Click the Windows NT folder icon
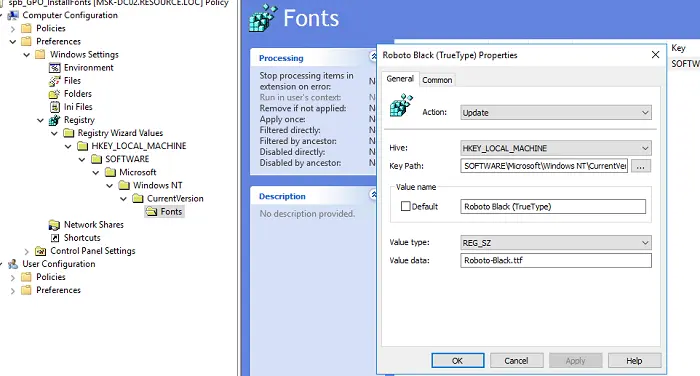The height and width of the screenshot is (376, 700). pos(124,185)
